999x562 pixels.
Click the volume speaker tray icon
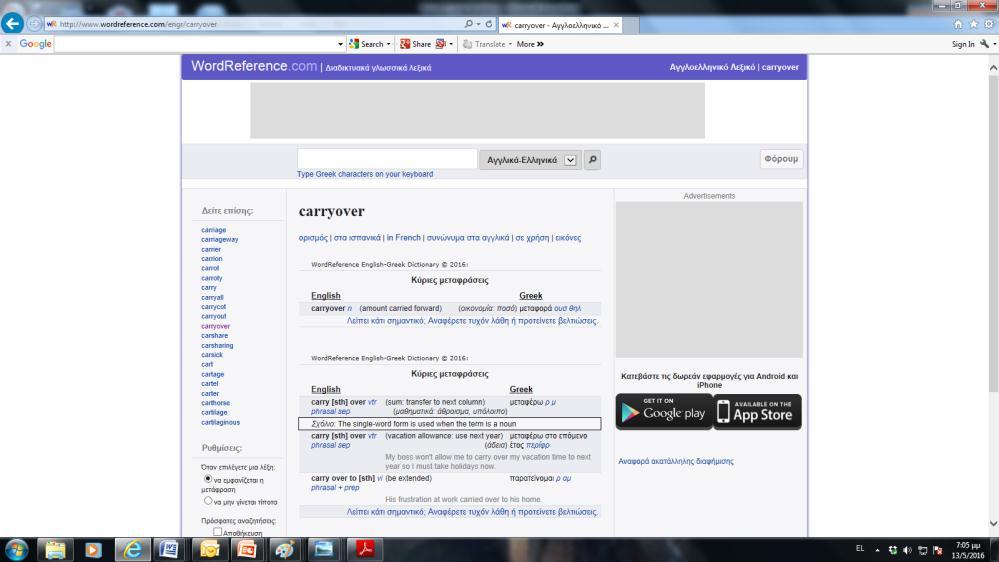[x=907, y=550]
